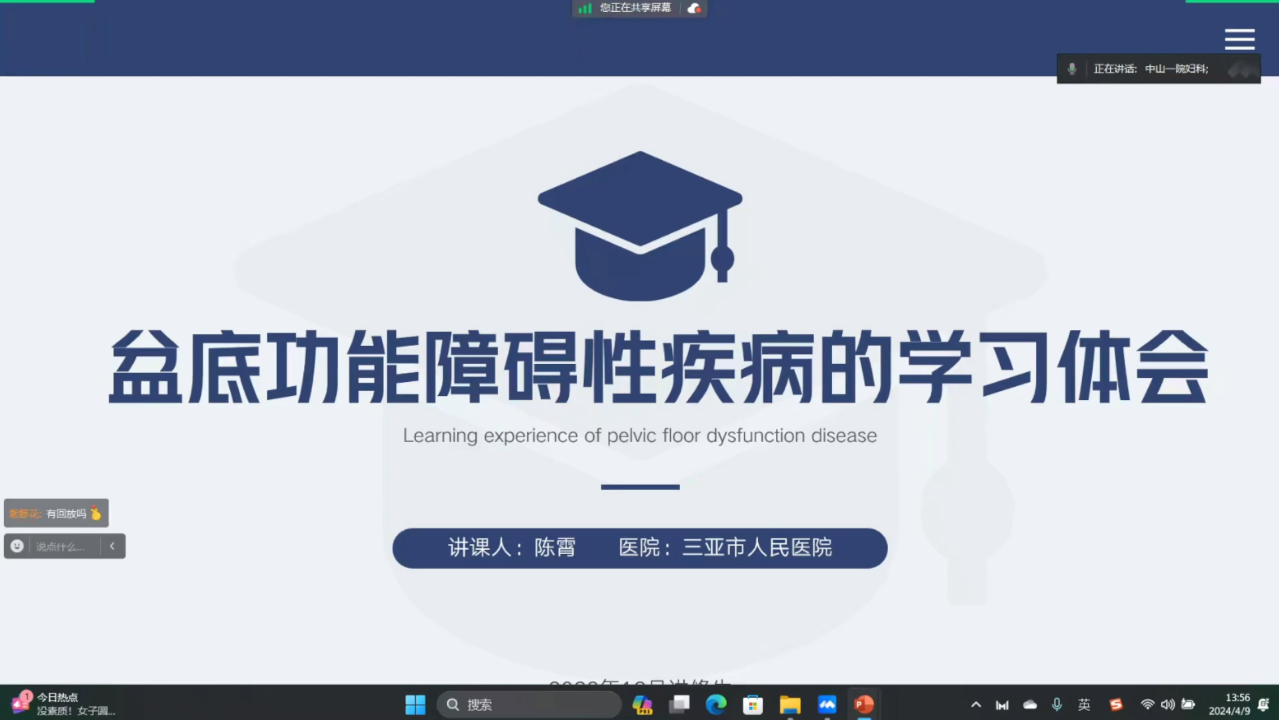Toggle the input language "英" indicator

pos(1084,705)
